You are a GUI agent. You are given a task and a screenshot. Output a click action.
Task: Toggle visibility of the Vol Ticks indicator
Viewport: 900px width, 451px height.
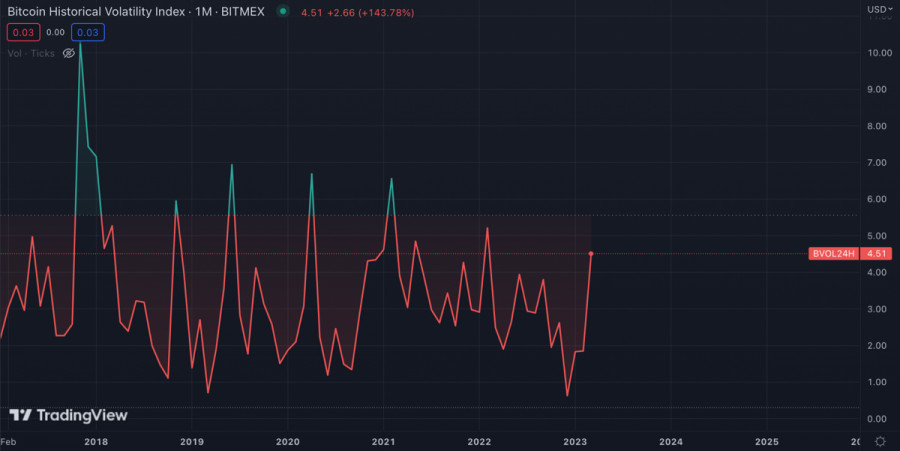point(69,53)
